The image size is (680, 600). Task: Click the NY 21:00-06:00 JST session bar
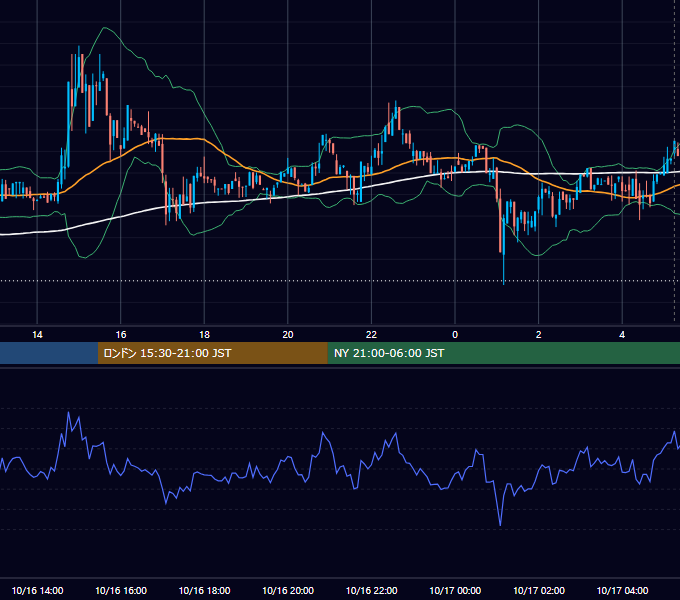(x=503, y=353)
